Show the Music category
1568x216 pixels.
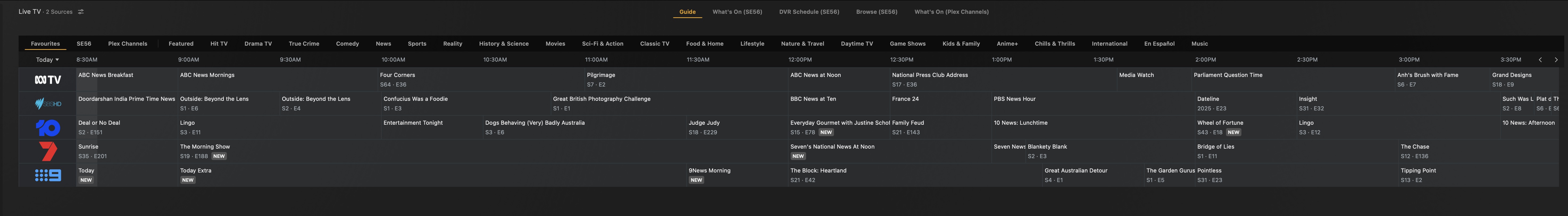click(x=1200, y=44)
